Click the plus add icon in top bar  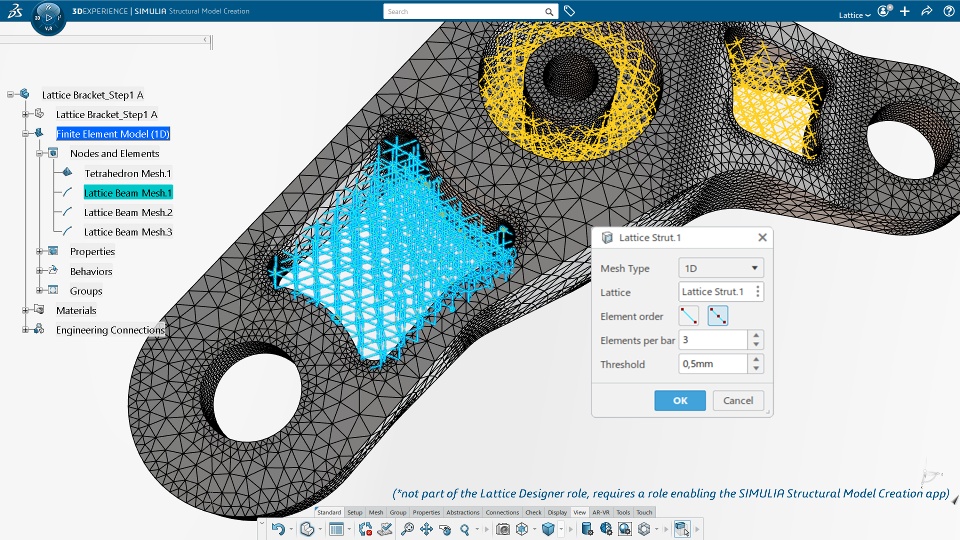[905, 11]
